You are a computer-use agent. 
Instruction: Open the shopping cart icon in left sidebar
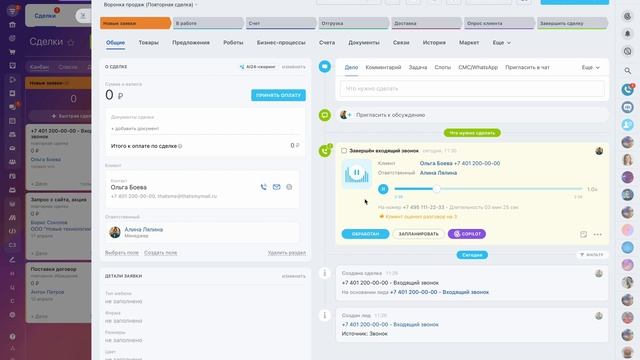point(12,52)
